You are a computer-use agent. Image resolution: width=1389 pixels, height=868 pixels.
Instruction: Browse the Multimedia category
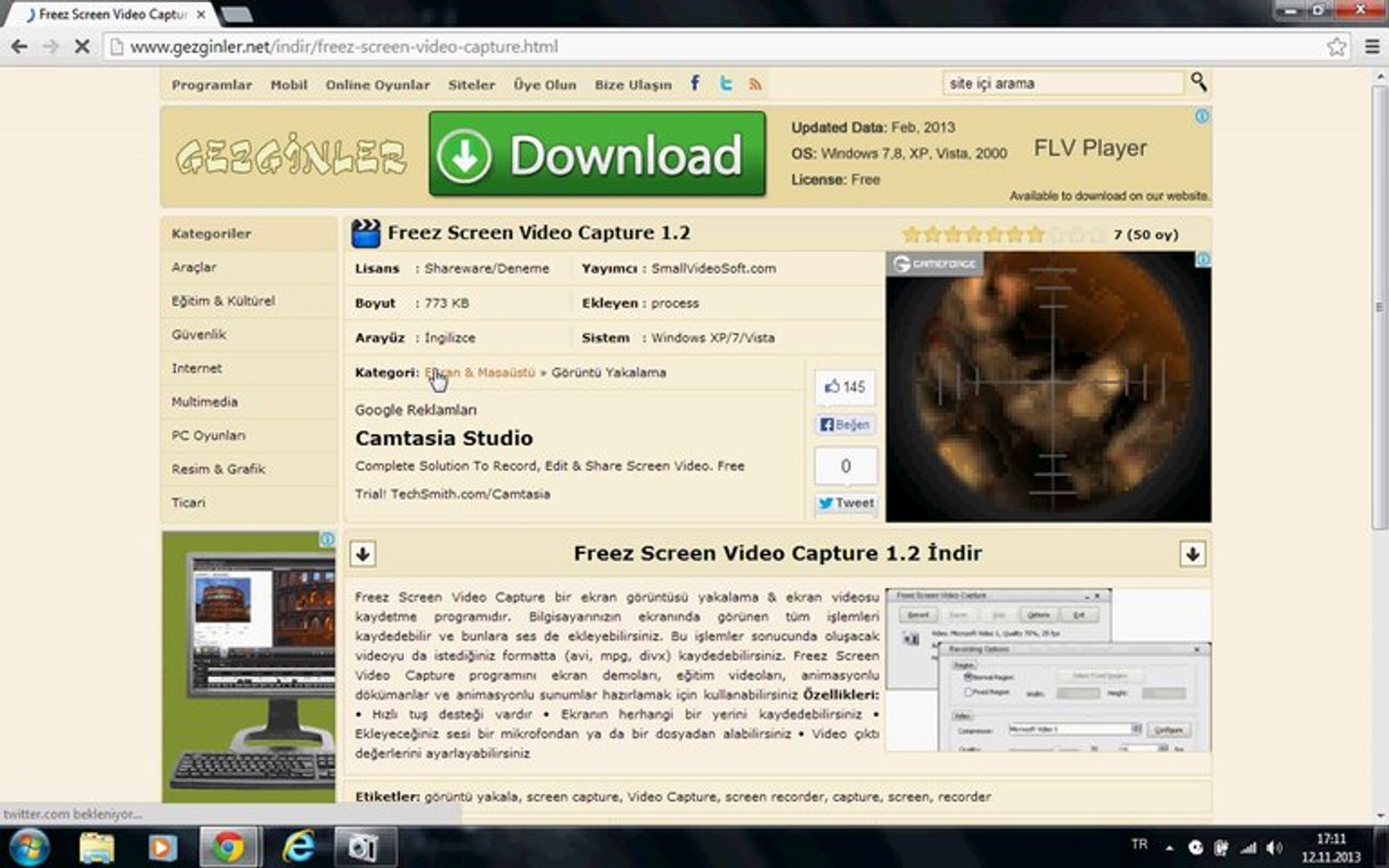[204, 402]
